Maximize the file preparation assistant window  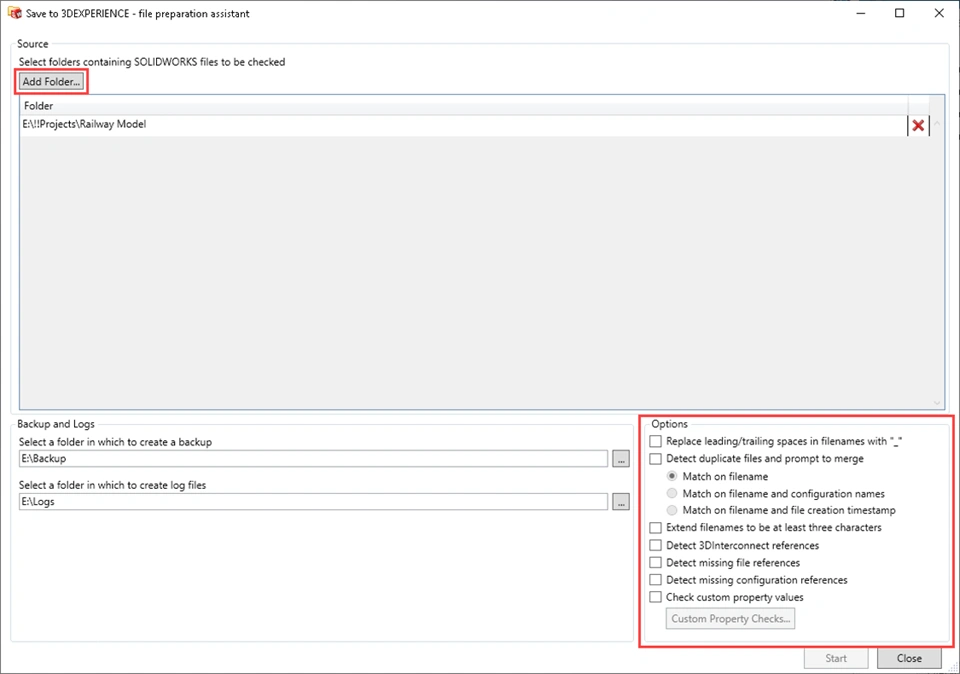pyautogui.click(x=899, y=13)
